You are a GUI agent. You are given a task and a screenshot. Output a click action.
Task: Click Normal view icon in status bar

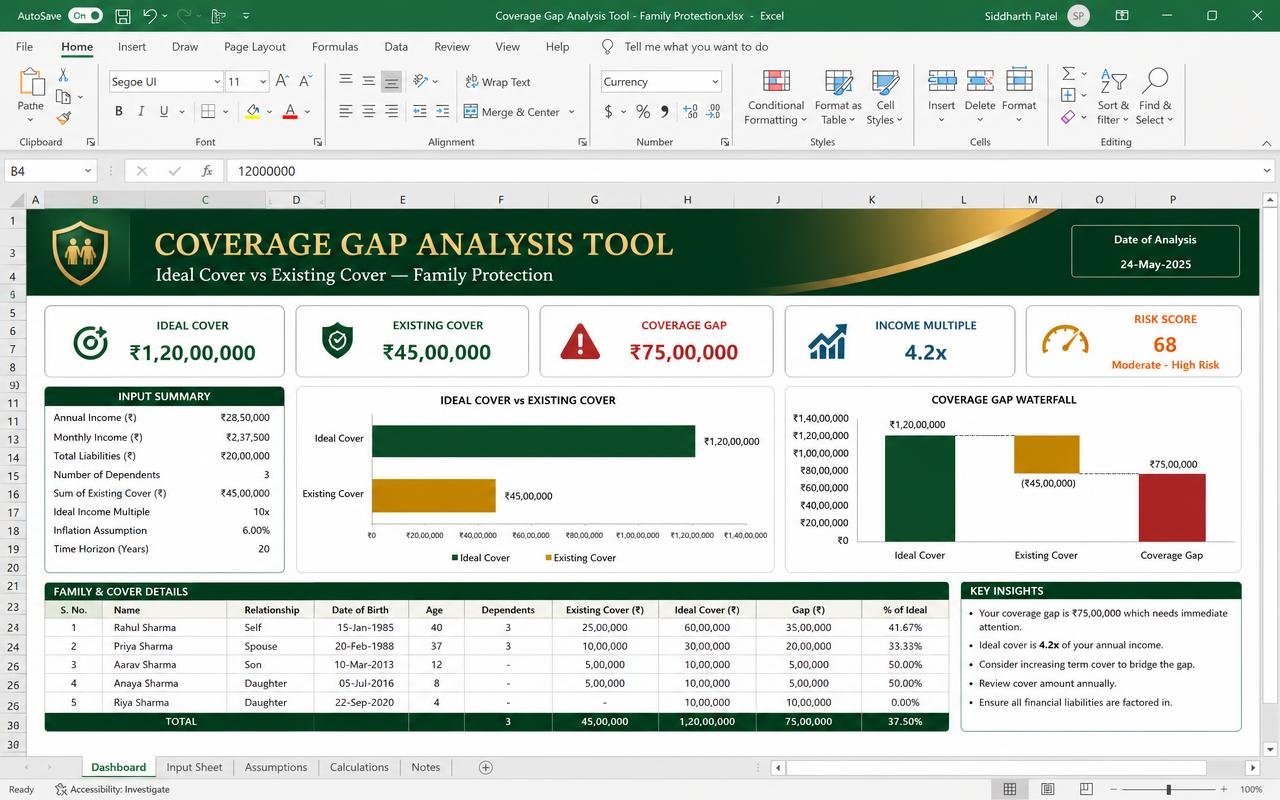[x=1010, y=789]
